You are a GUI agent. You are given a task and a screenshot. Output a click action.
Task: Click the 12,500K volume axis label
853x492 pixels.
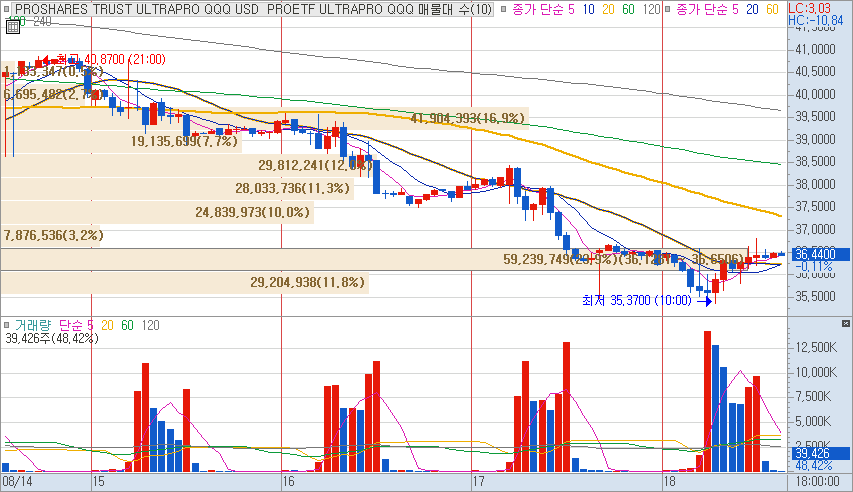pos(815,347)
